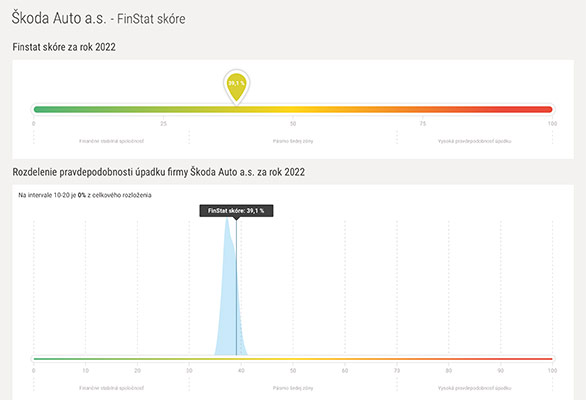Click the yellow middle of the top score bar

pos(293,110)
